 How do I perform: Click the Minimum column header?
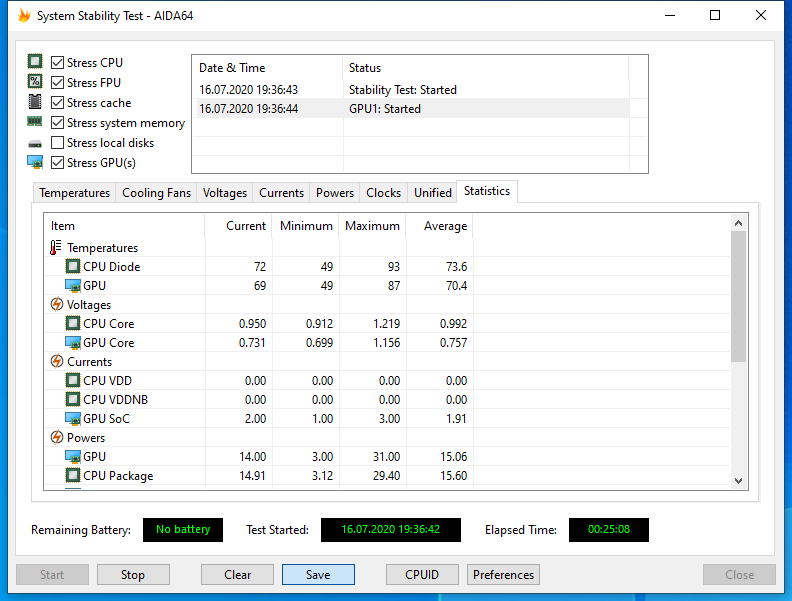point(306,226)
